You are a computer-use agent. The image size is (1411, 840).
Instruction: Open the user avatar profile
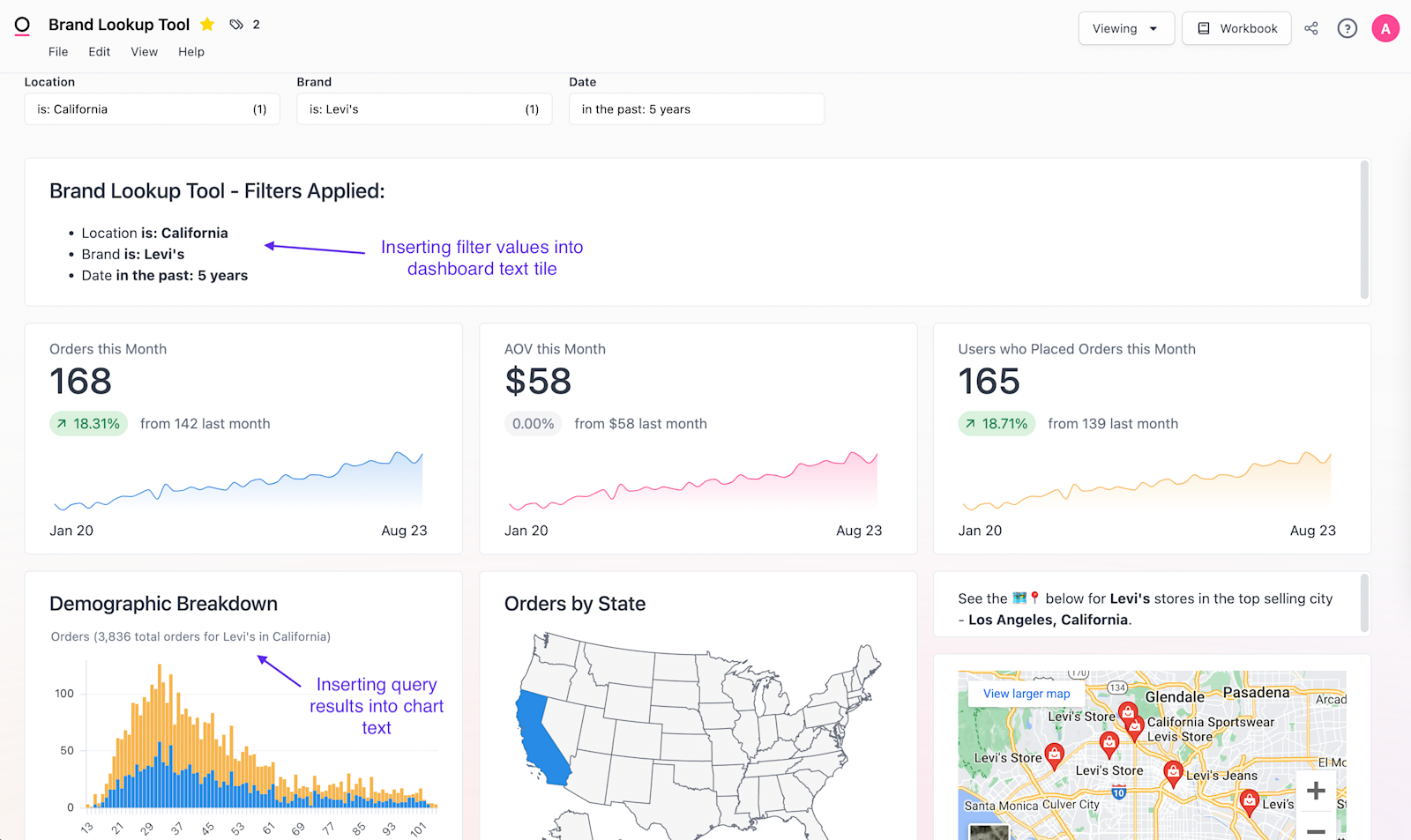[x=1385, y=28]
